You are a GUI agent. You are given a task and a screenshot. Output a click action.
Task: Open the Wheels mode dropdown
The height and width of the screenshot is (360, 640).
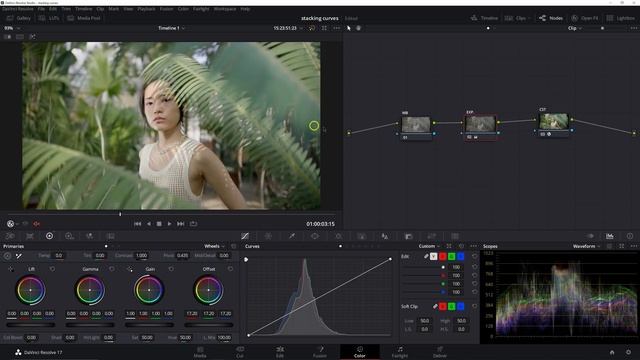point(214,246)
